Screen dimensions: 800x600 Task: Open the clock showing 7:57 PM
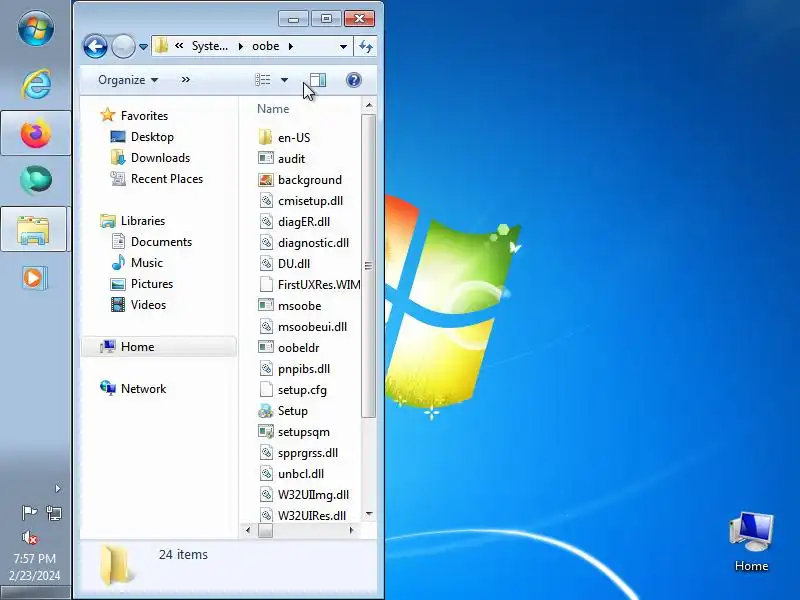35,567
